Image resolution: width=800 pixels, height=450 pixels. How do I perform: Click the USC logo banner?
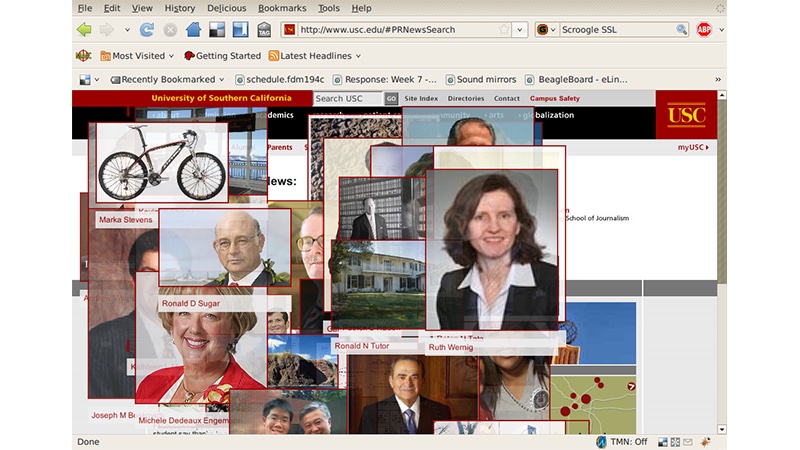coord(686,115)
